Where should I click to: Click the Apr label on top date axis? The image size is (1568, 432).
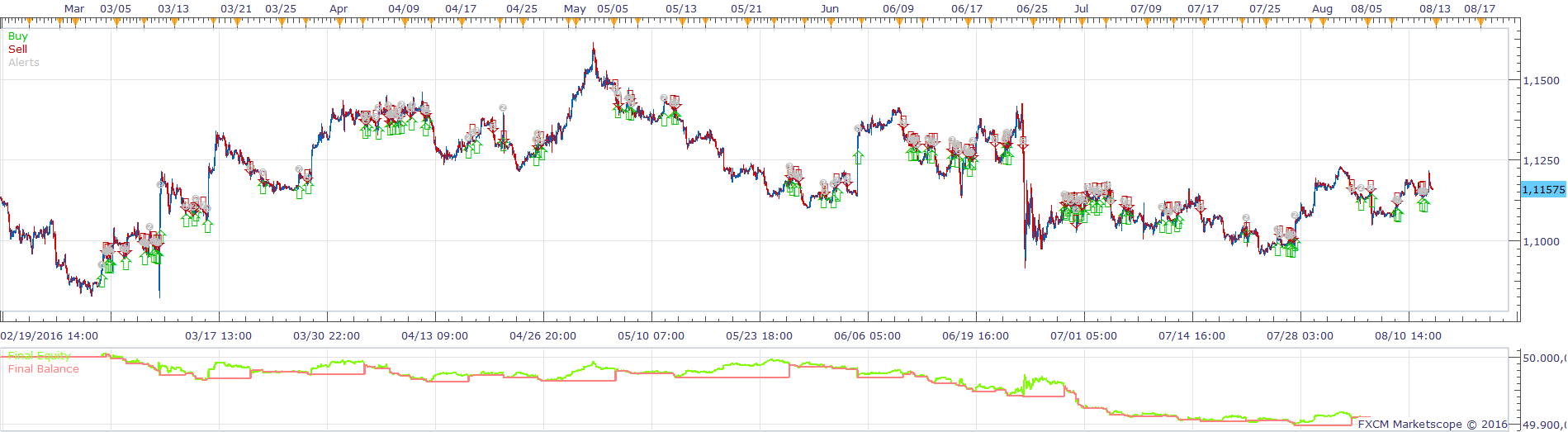[339, 9]
